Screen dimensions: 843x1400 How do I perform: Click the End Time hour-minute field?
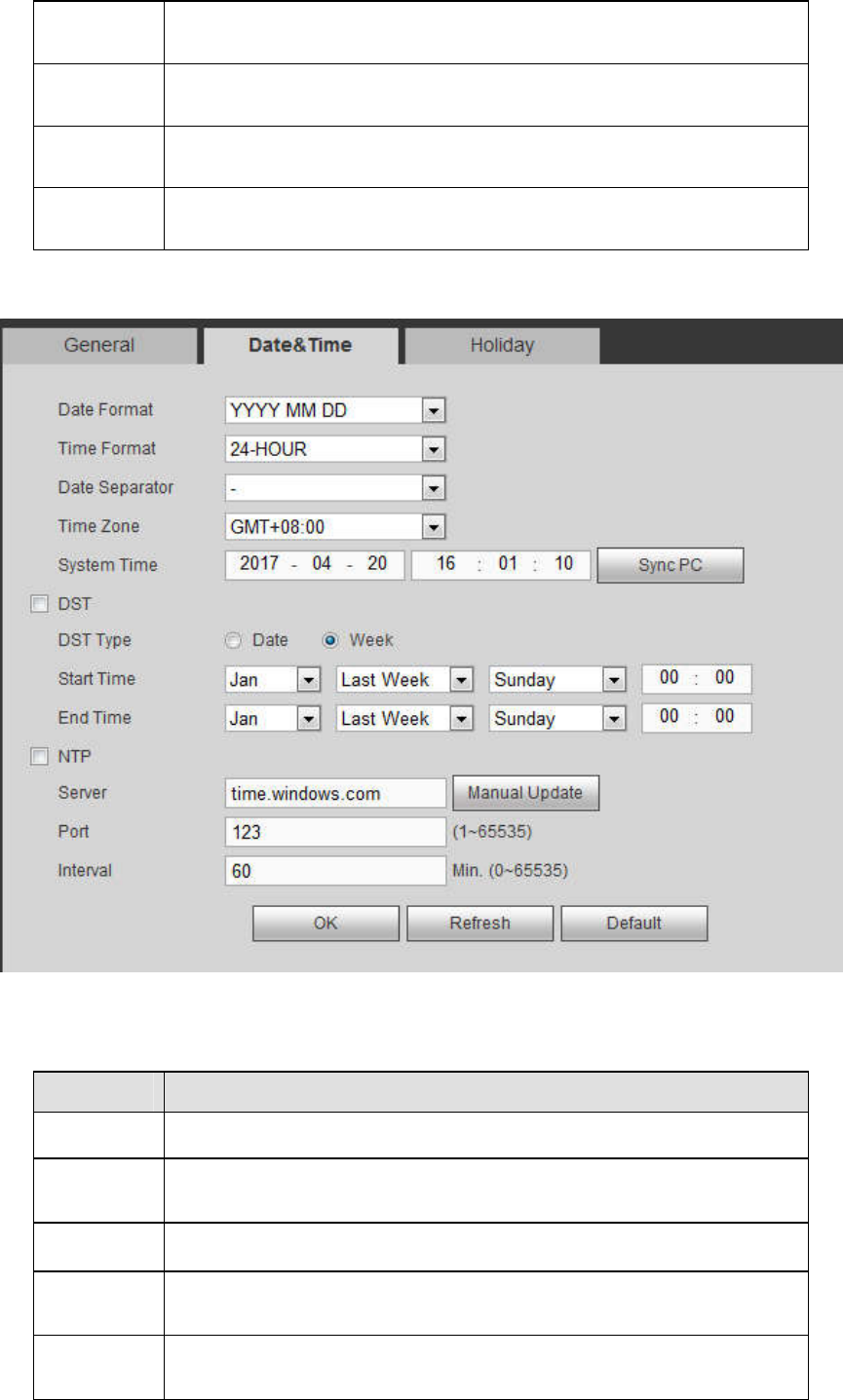click(697, 718)
